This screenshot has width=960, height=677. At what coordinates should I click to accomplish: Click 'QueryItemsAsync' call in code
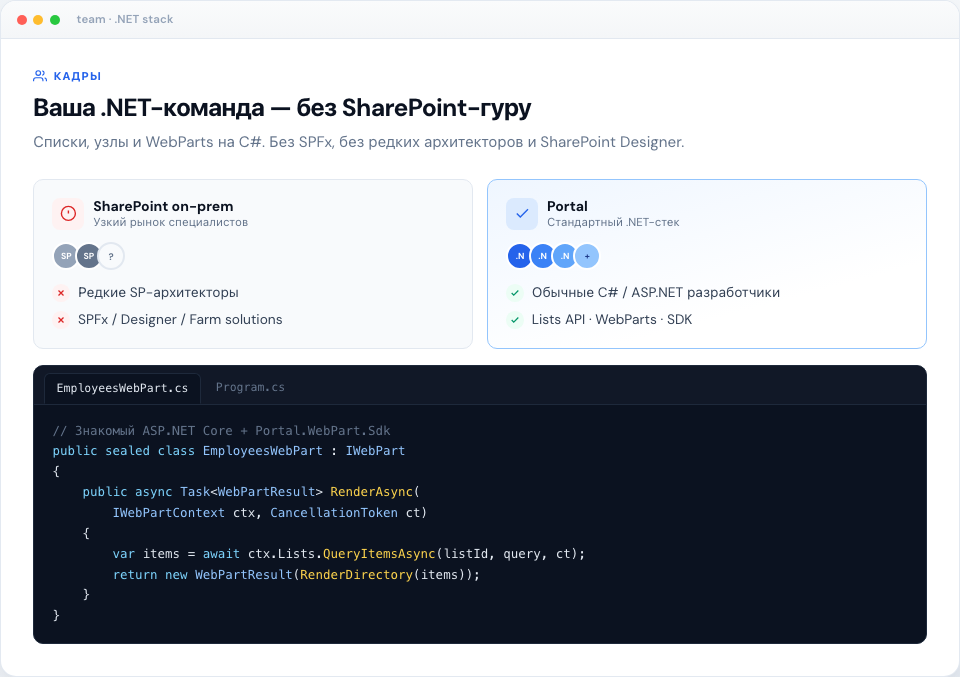pos(379,554)
